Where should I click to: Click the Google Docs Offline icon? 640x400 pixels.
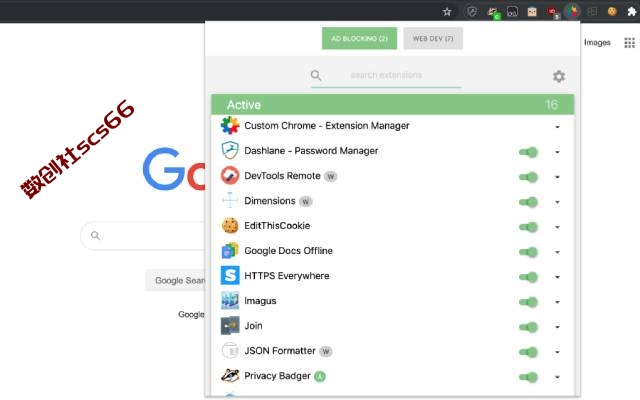pyautogui.click(x=230, y=251)
